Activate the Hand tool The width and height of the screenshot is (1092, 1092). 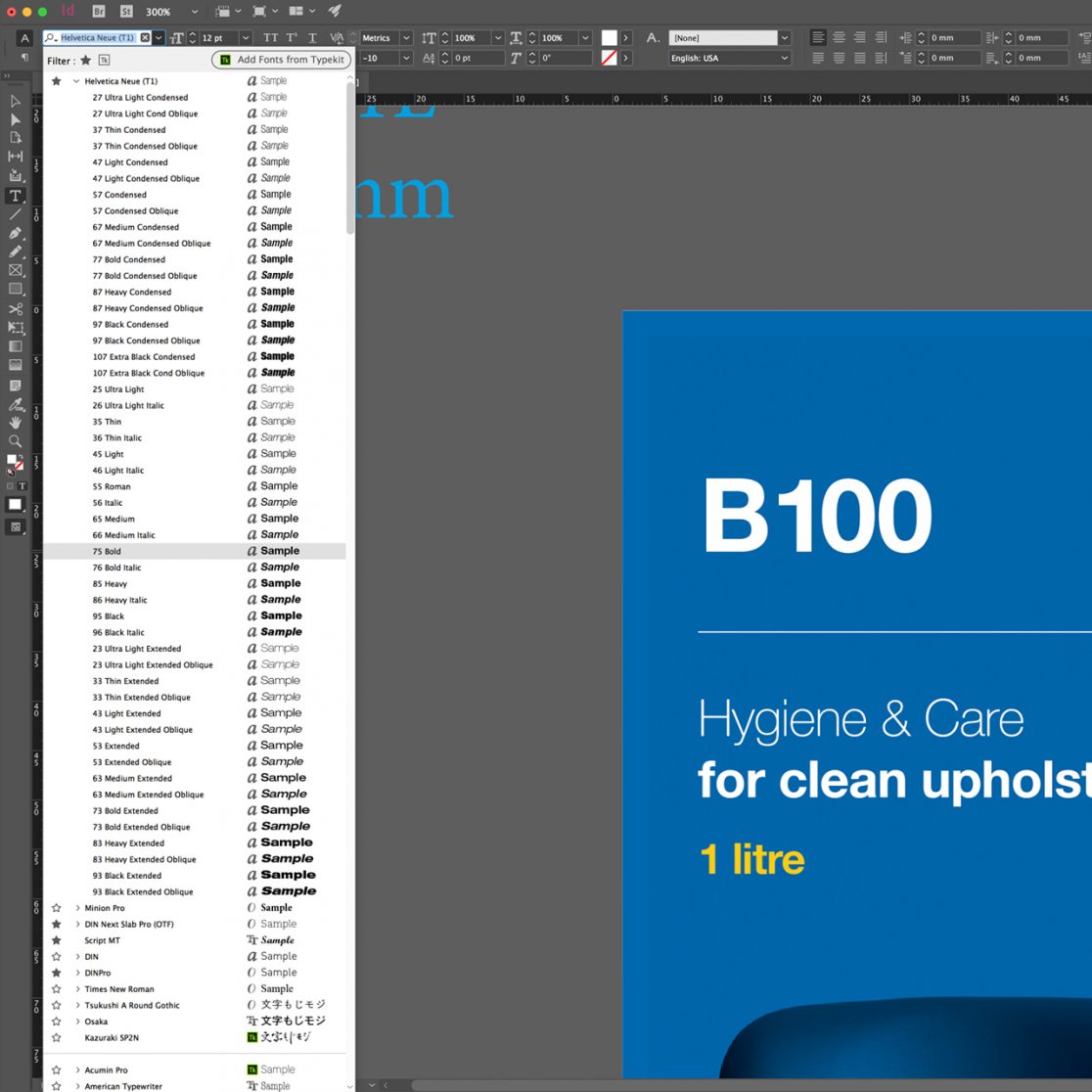coord(15,423)
